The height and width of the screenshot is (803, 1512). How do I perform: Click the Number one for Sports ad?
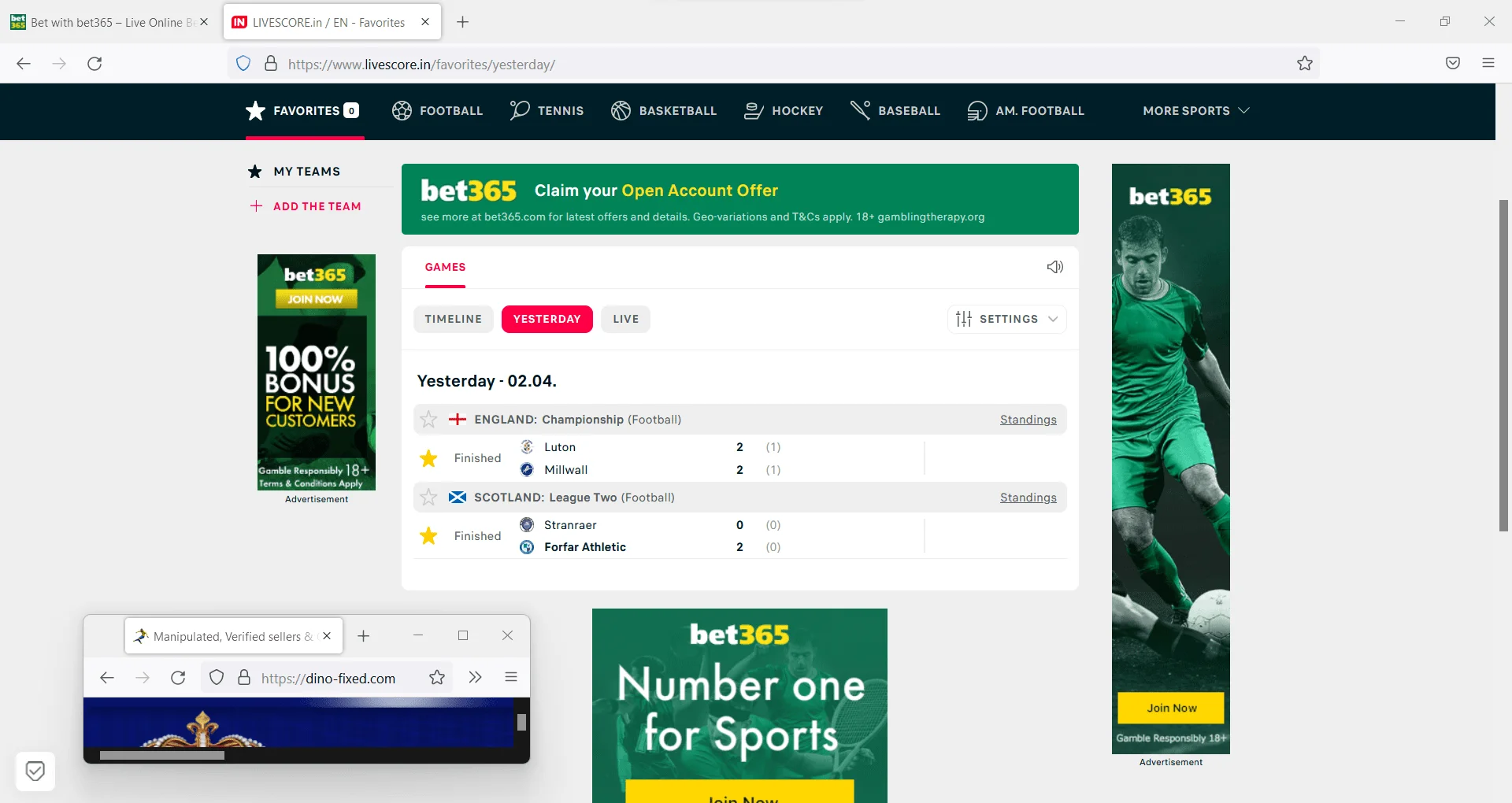tap(739, 705)
